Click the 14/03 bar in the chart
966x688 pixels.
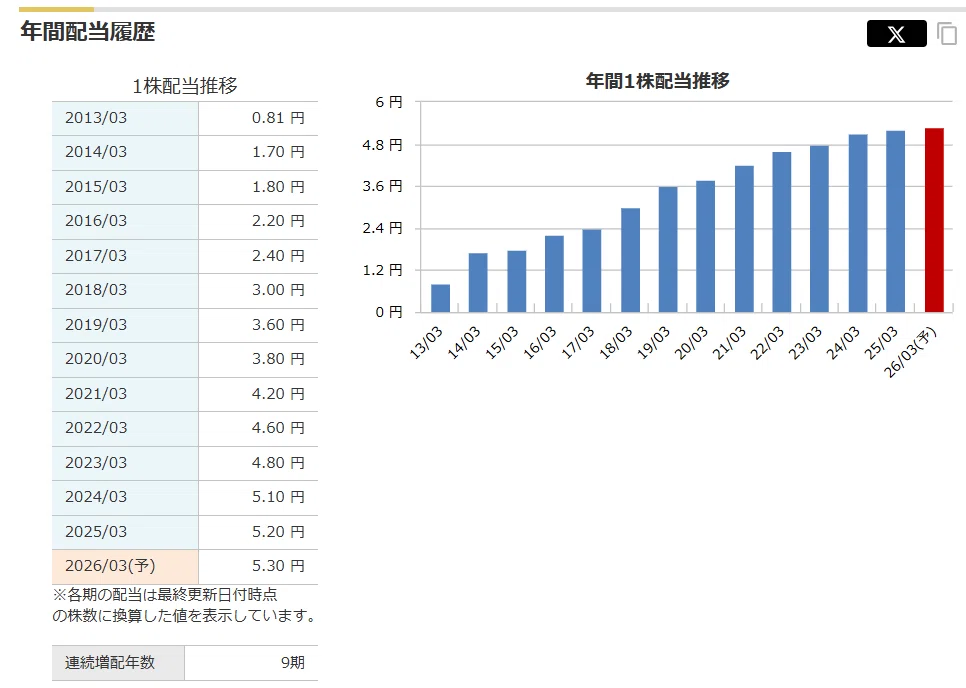click(x=478, y=283)
